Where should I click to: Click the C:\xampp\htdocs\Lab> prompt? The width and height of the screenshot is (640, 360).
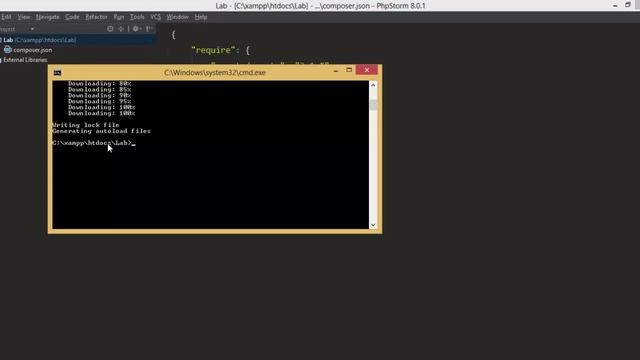pos(92,143)
